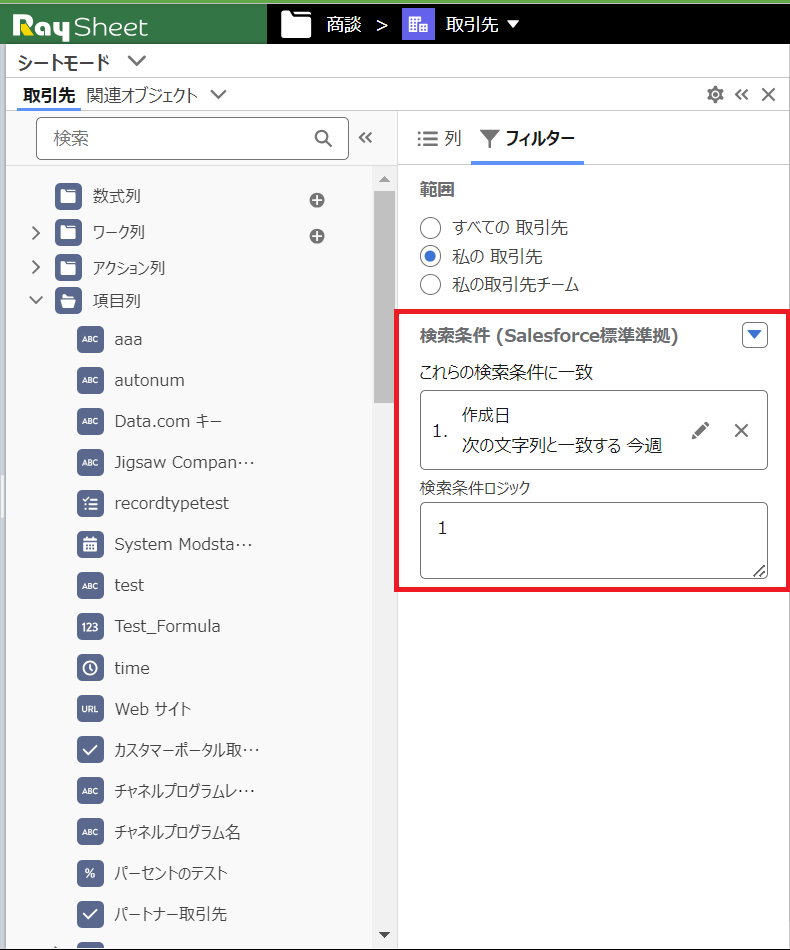Select the チャネルプログラム名 field

pos(178,832)
